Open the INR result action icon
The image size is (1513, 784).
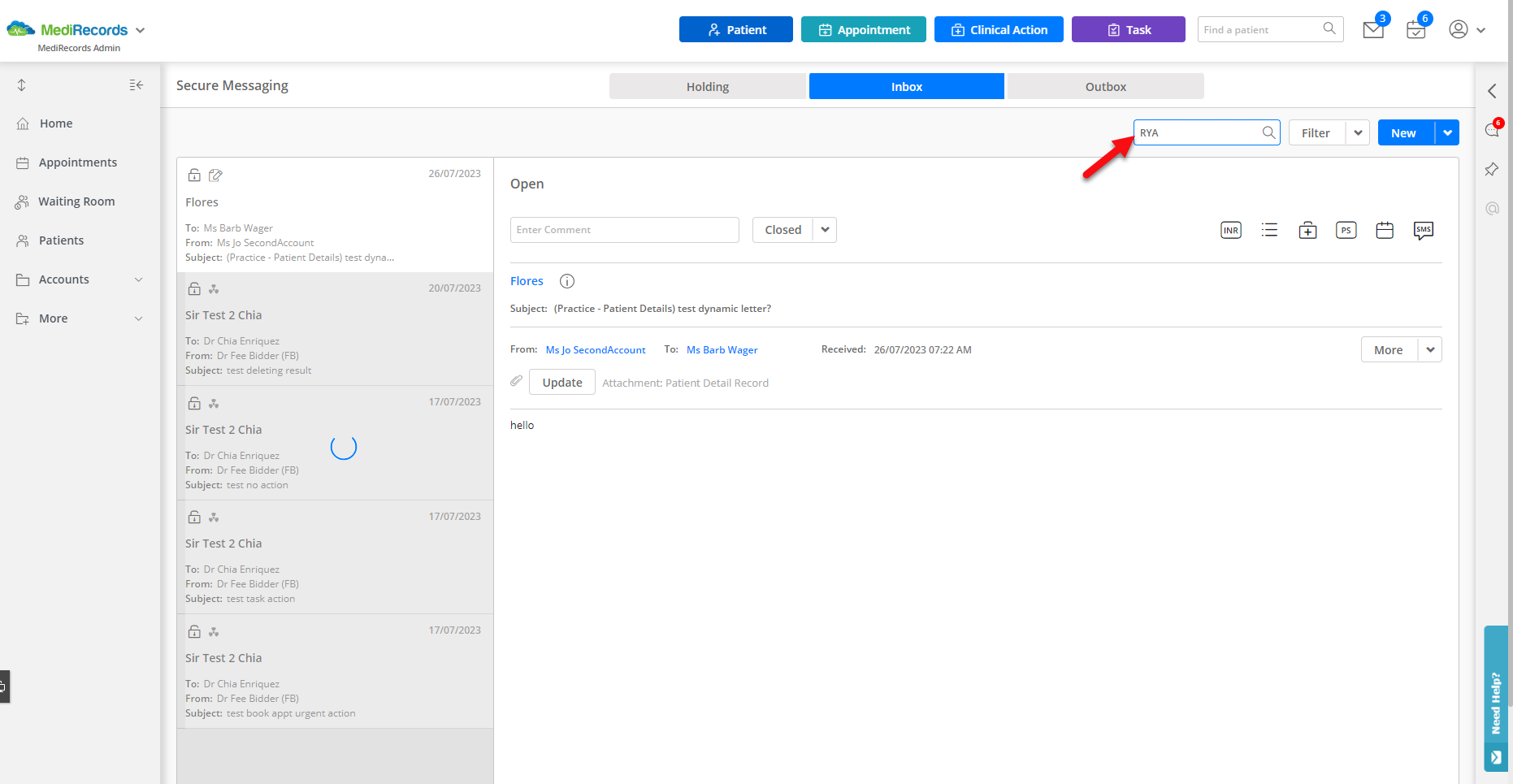(1231, 230)
